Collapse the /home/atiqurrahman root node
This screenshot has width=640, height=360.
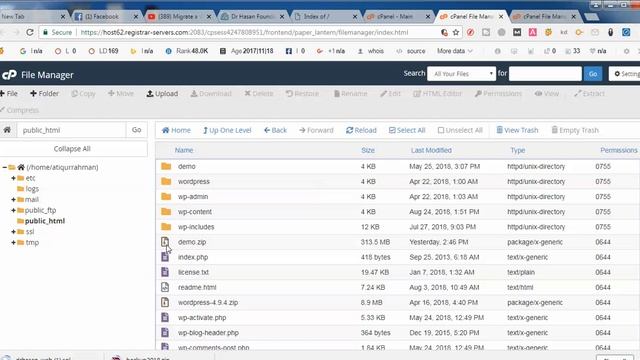[x=4, y=167]
